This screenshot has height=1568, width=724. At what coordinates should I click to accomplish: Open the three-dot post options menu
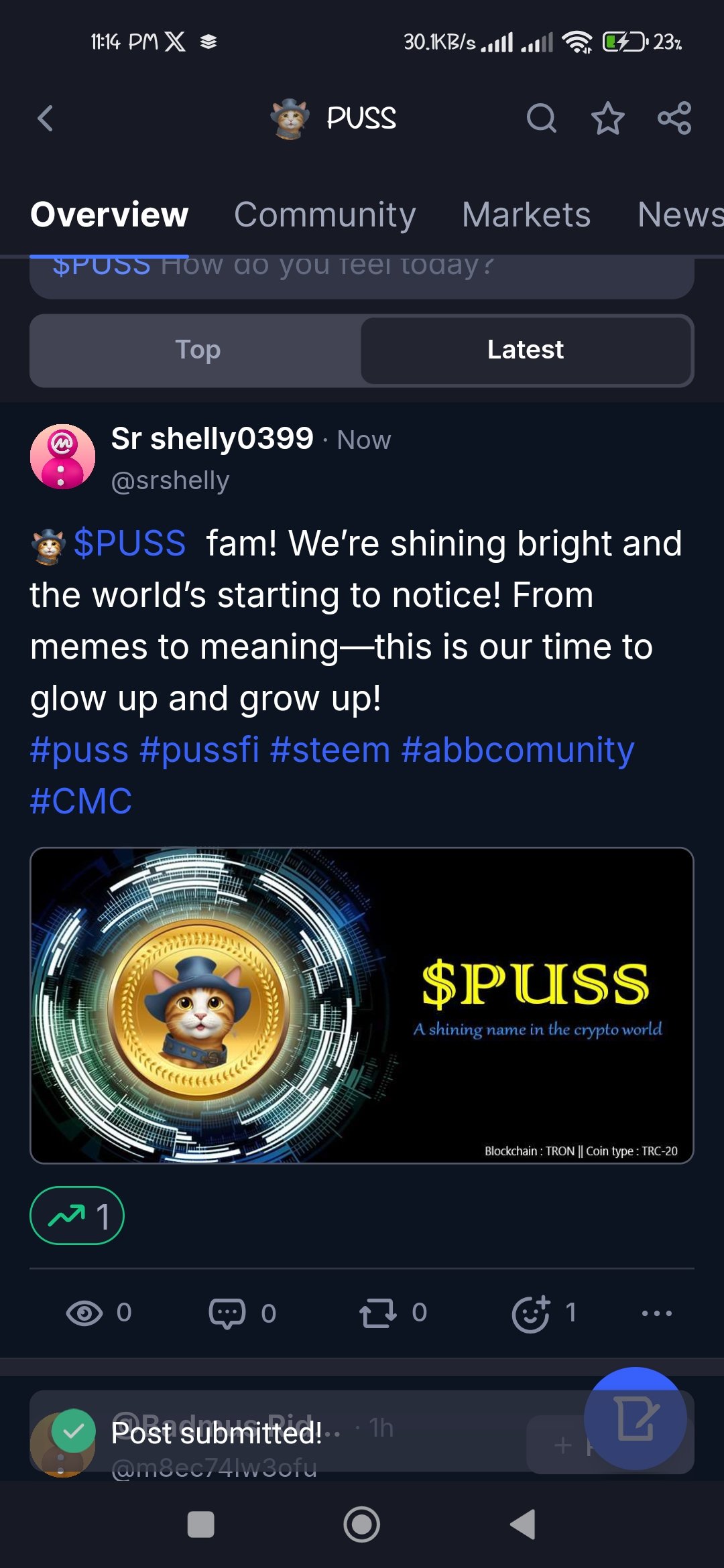[657, 1313]
